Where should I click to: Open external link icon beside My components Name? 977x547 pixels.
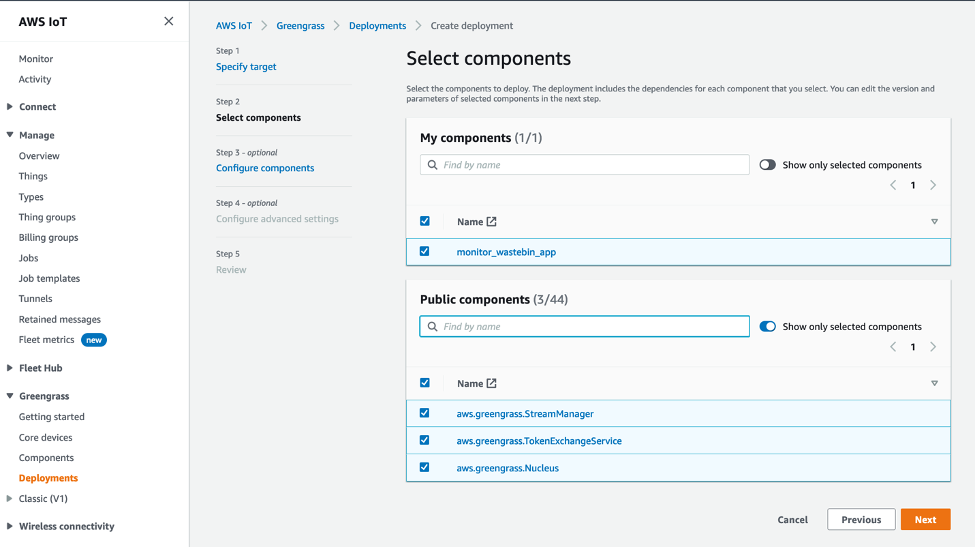click(491, 222)
